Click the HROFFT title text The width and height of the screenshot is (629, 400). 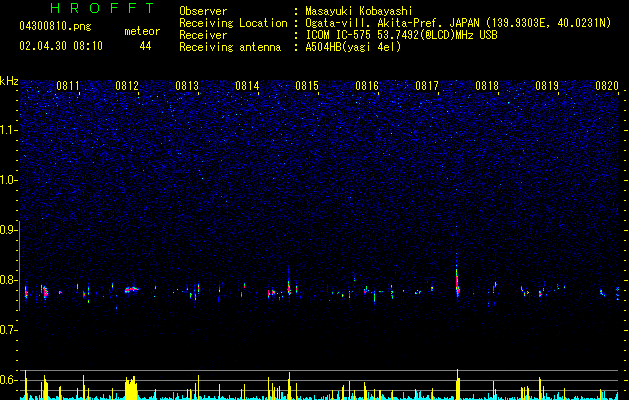pyautogui.click(x=103, y=8)
